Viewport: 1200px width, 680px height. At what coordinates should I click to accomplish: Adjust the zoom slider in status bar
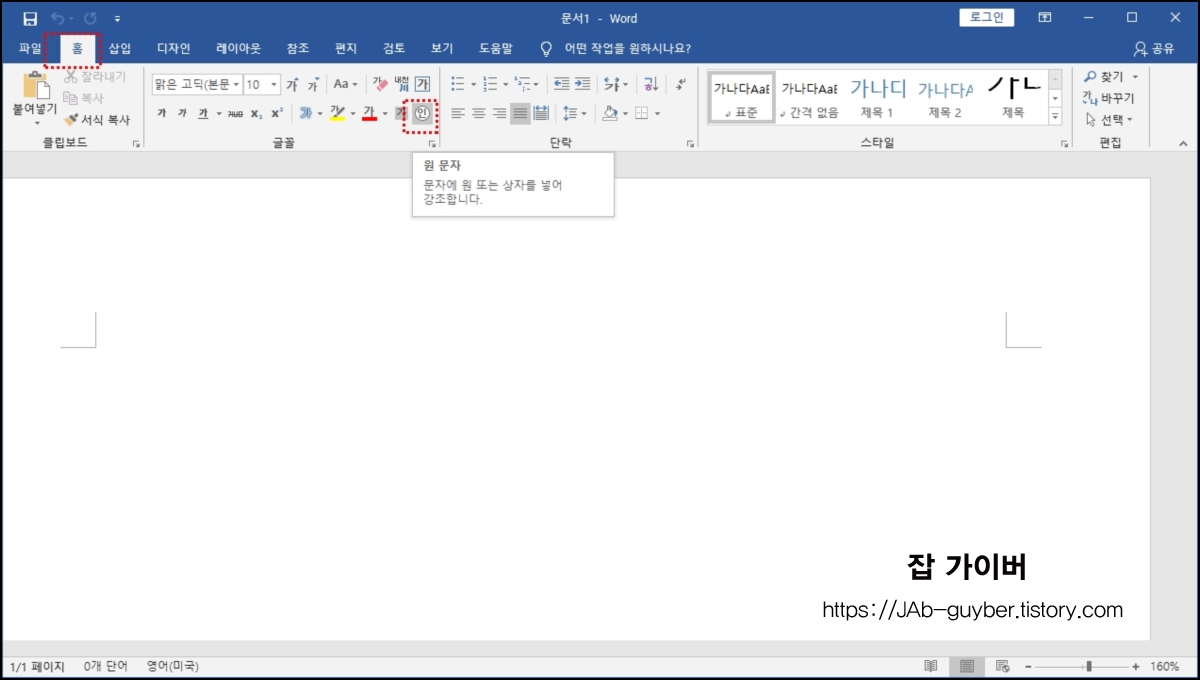click(1088, 666)
